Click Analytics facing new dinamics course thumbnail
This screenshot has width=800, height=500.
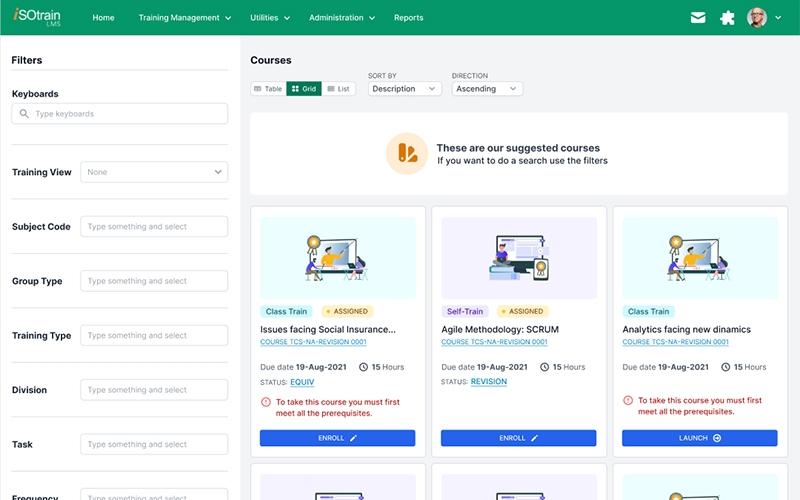pyautogui.click(x=700, y=258)
